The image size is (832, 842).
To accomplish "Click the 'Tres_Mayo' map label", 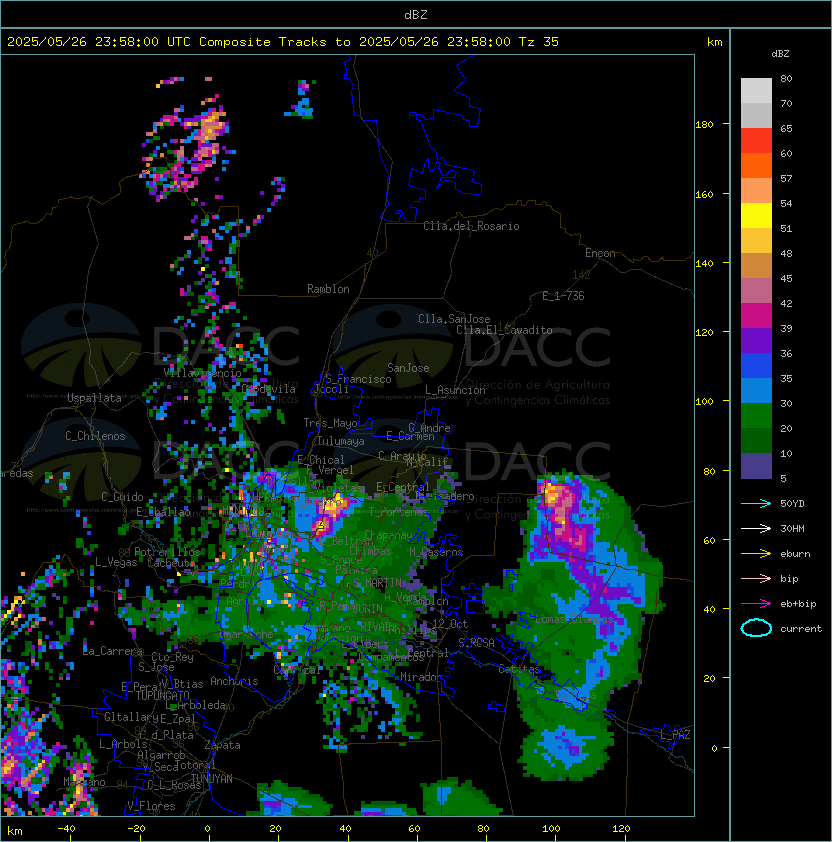I will [330, 423].
